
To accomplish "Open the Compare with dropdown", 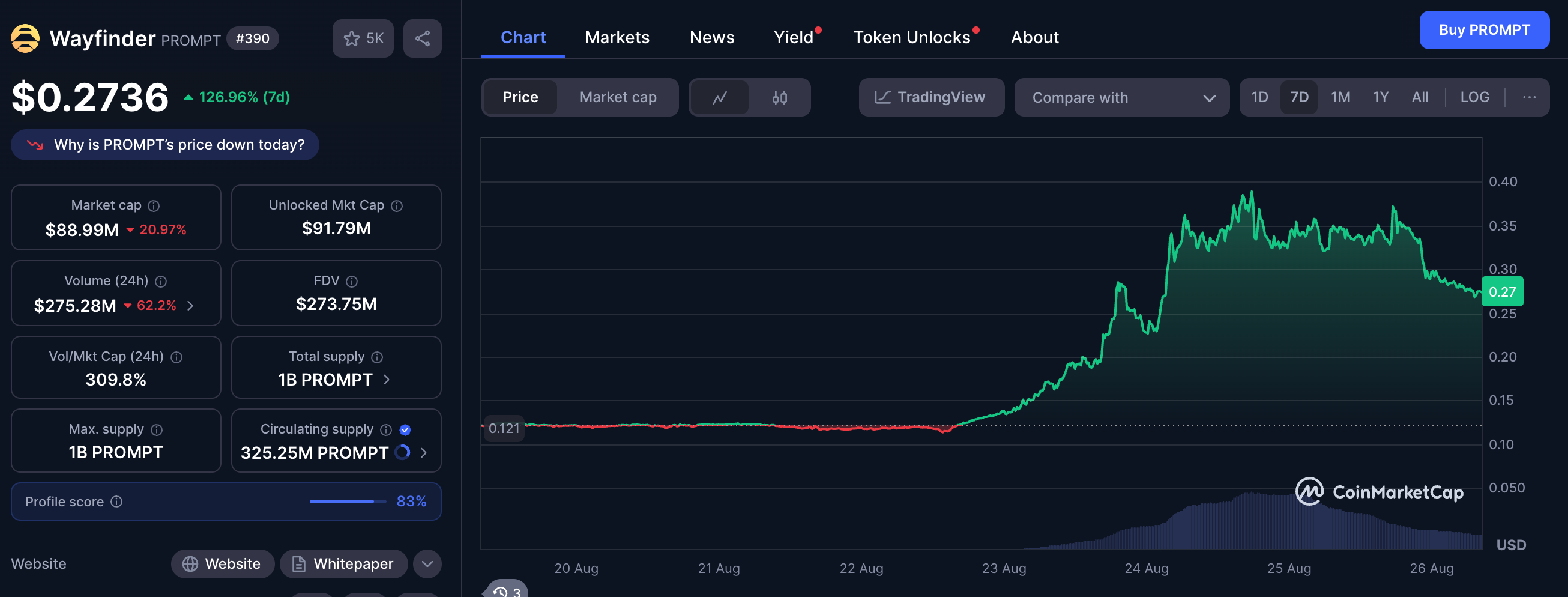I will point(1122,97).
